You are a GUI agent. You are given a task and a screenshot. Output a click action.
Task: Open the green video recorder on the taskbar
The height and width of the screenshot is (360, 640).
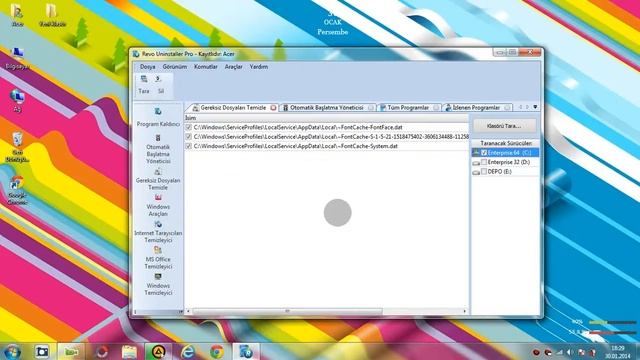click(x=71, y=351)
